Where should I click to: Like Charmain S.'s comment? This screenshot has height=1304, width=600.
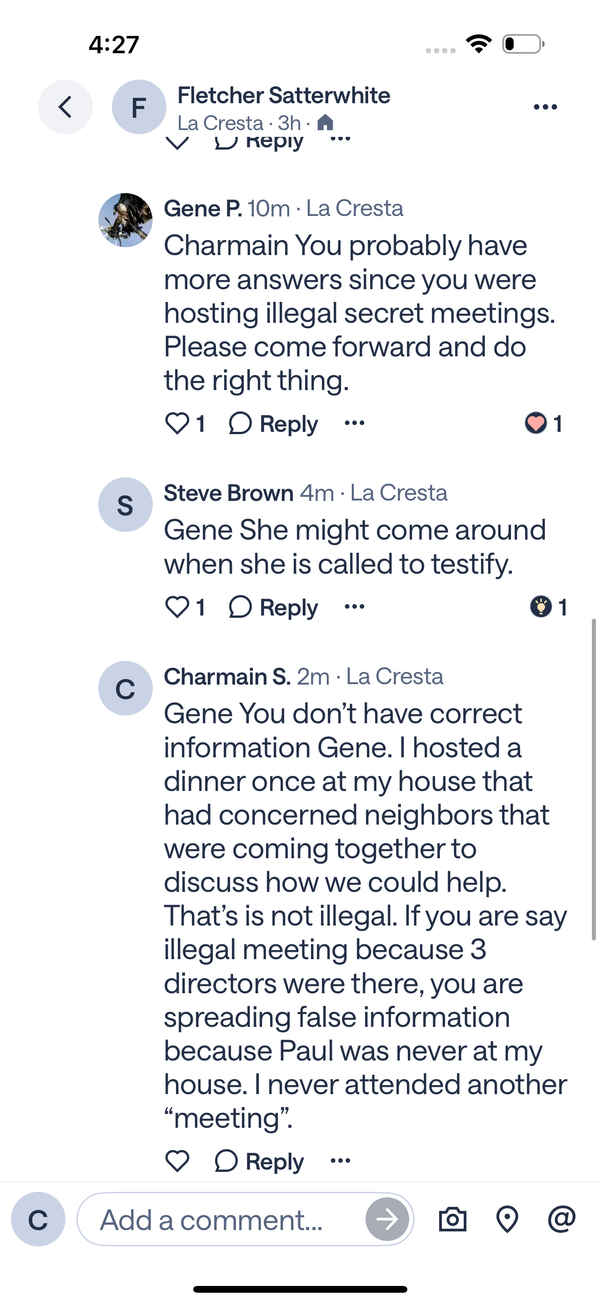click(177, 1161)
